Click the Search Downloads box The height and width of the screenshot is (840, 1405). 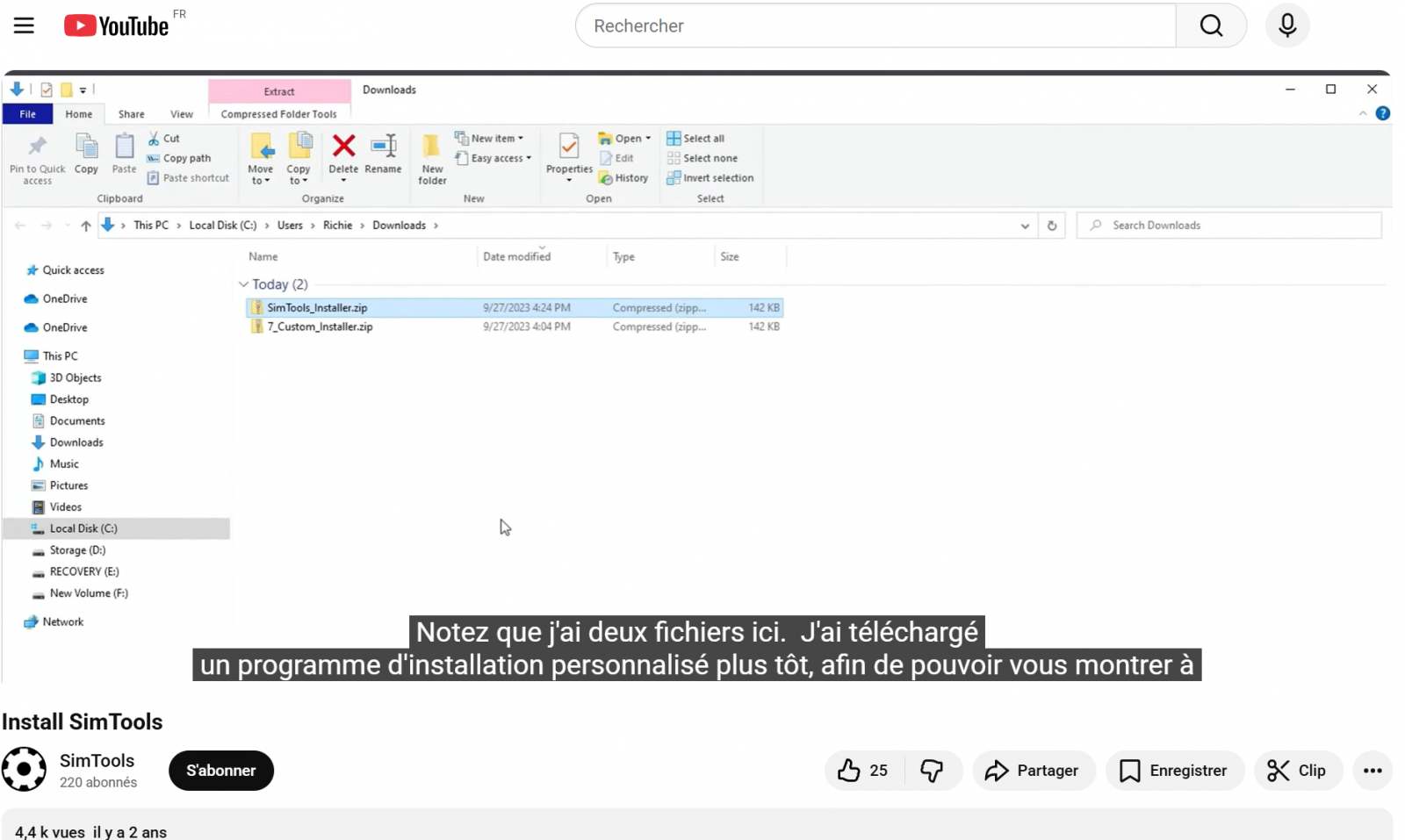tap(1228, 226)
